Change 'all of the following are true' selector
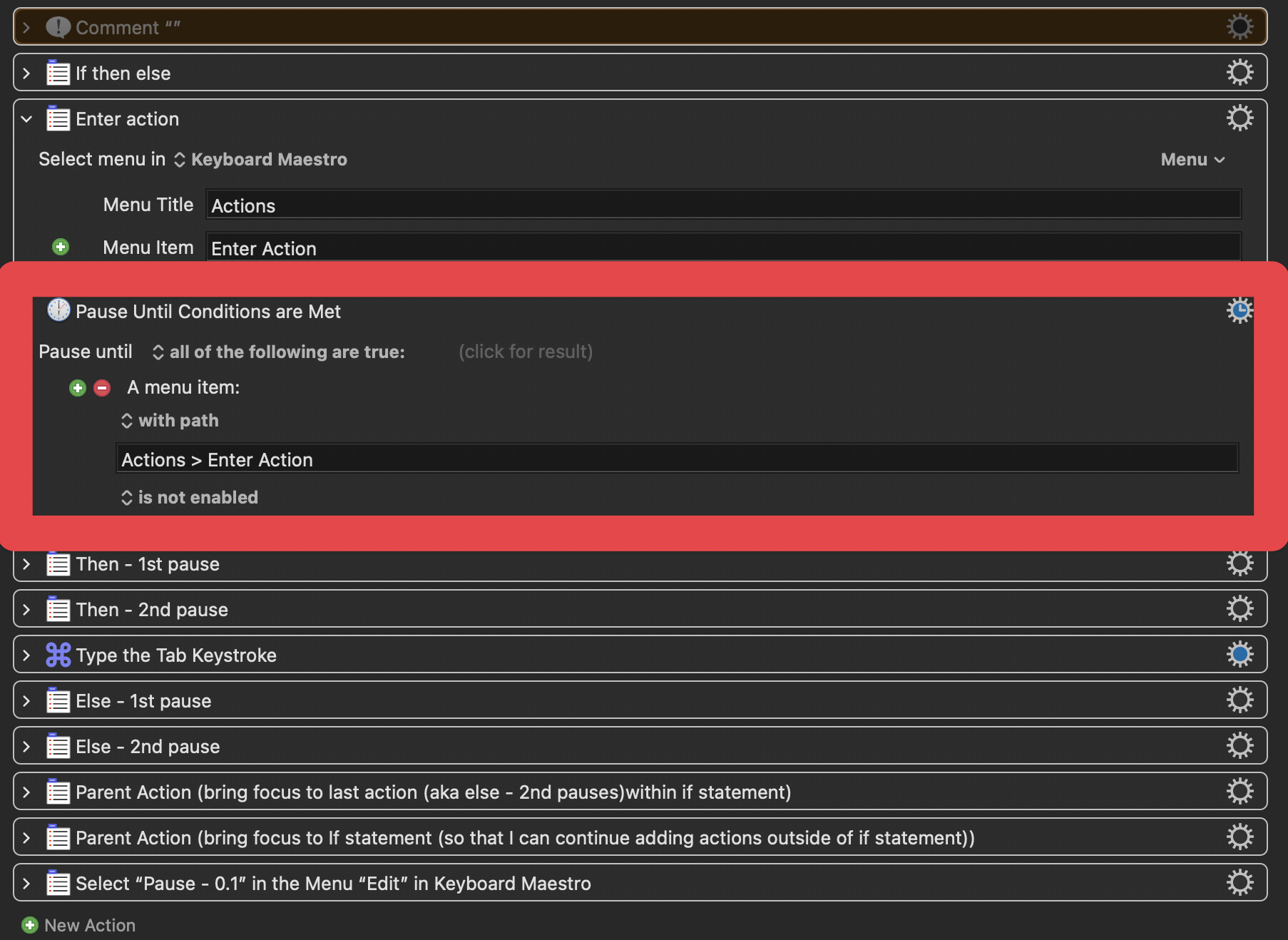The width and height of the screenshot is (1288, 940). pyautogui.click(x=279, y=352)
